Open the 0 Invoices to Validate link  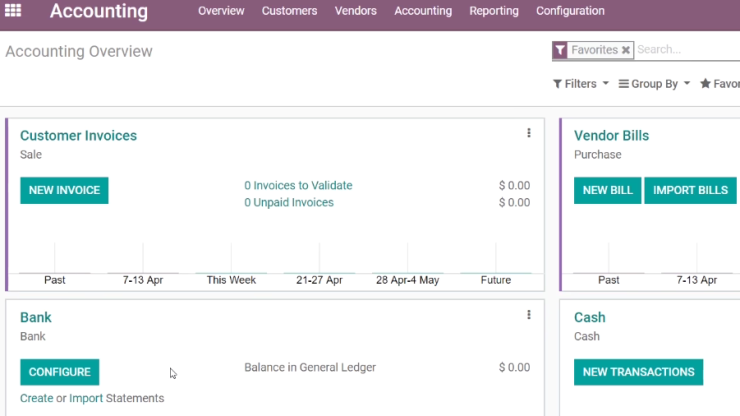(298, 186)
